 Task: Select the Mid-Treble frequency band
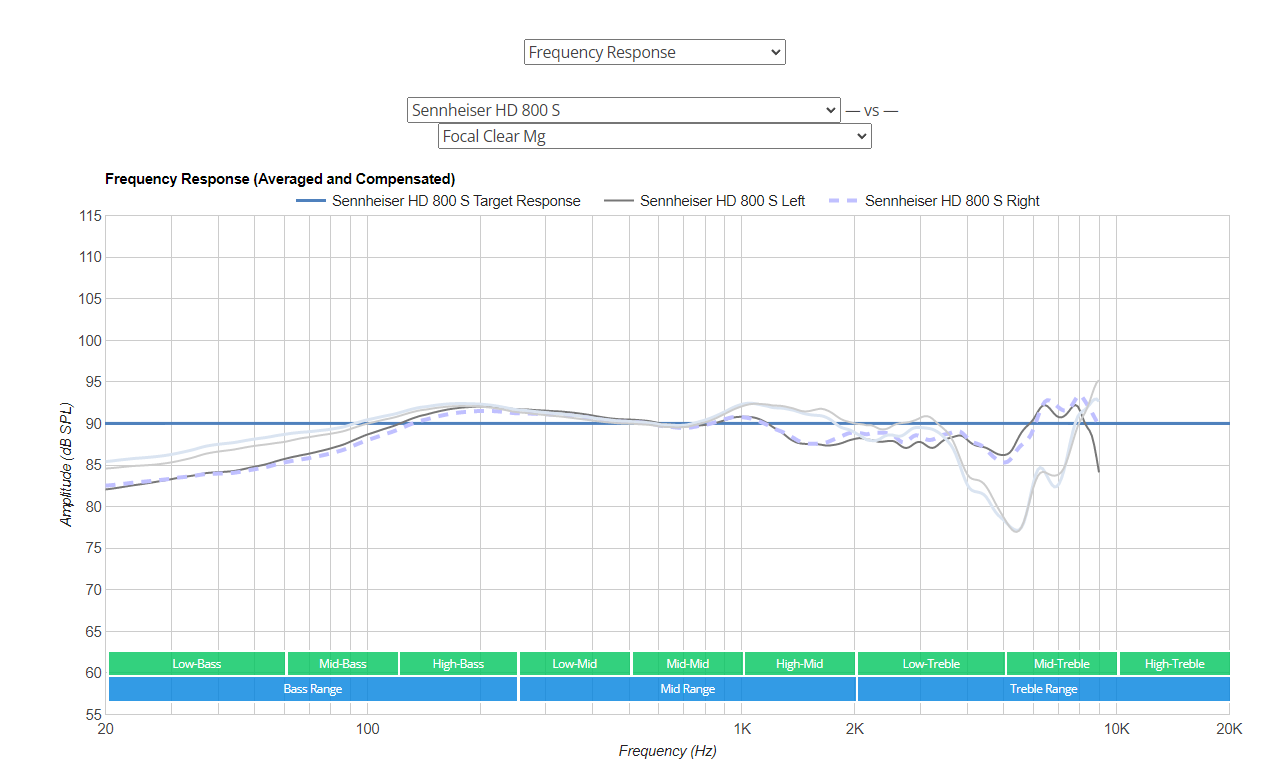[x=1062, y=664]
